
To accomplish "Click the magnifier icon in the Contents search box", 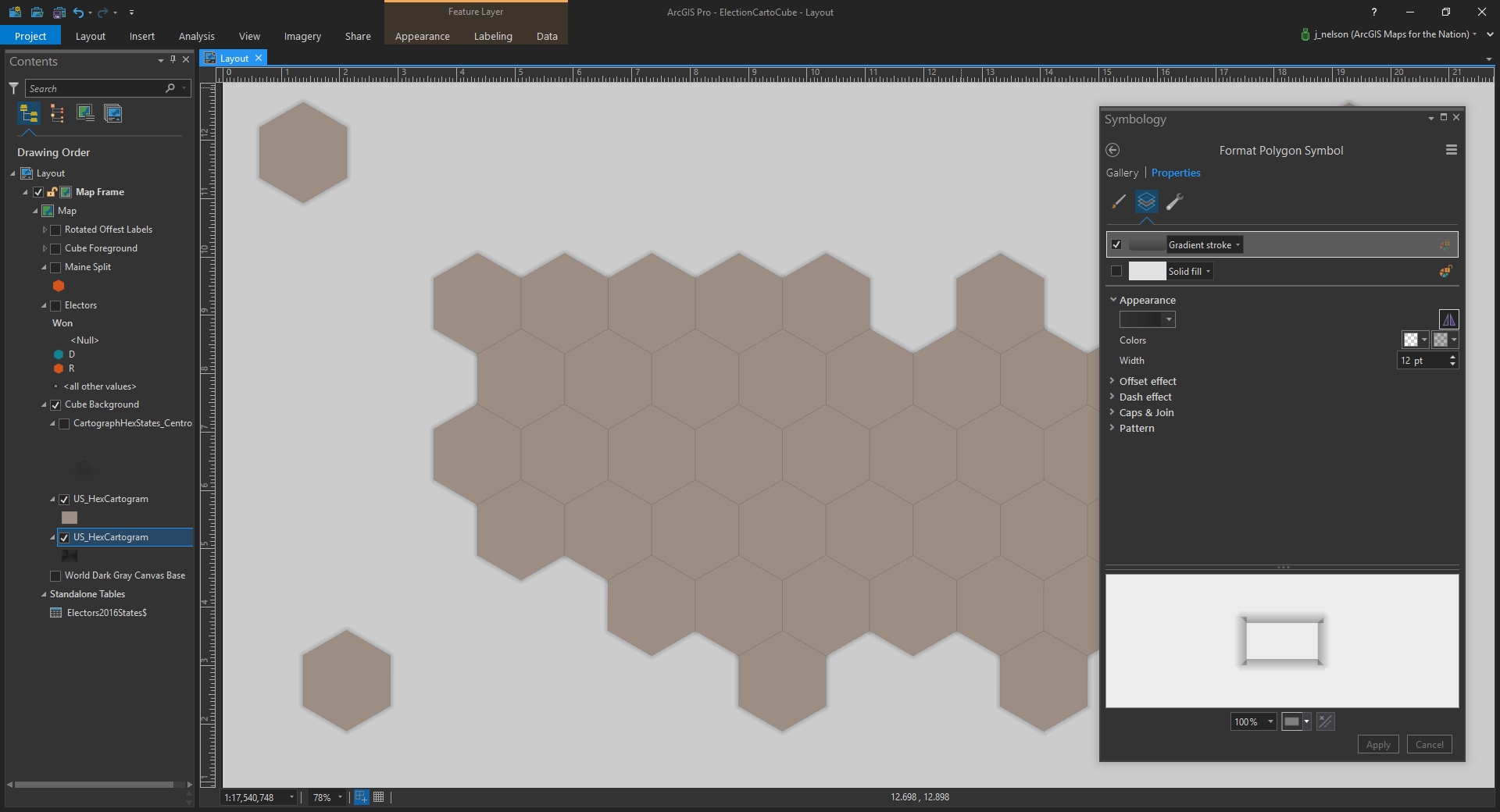I will click(170, 88).
